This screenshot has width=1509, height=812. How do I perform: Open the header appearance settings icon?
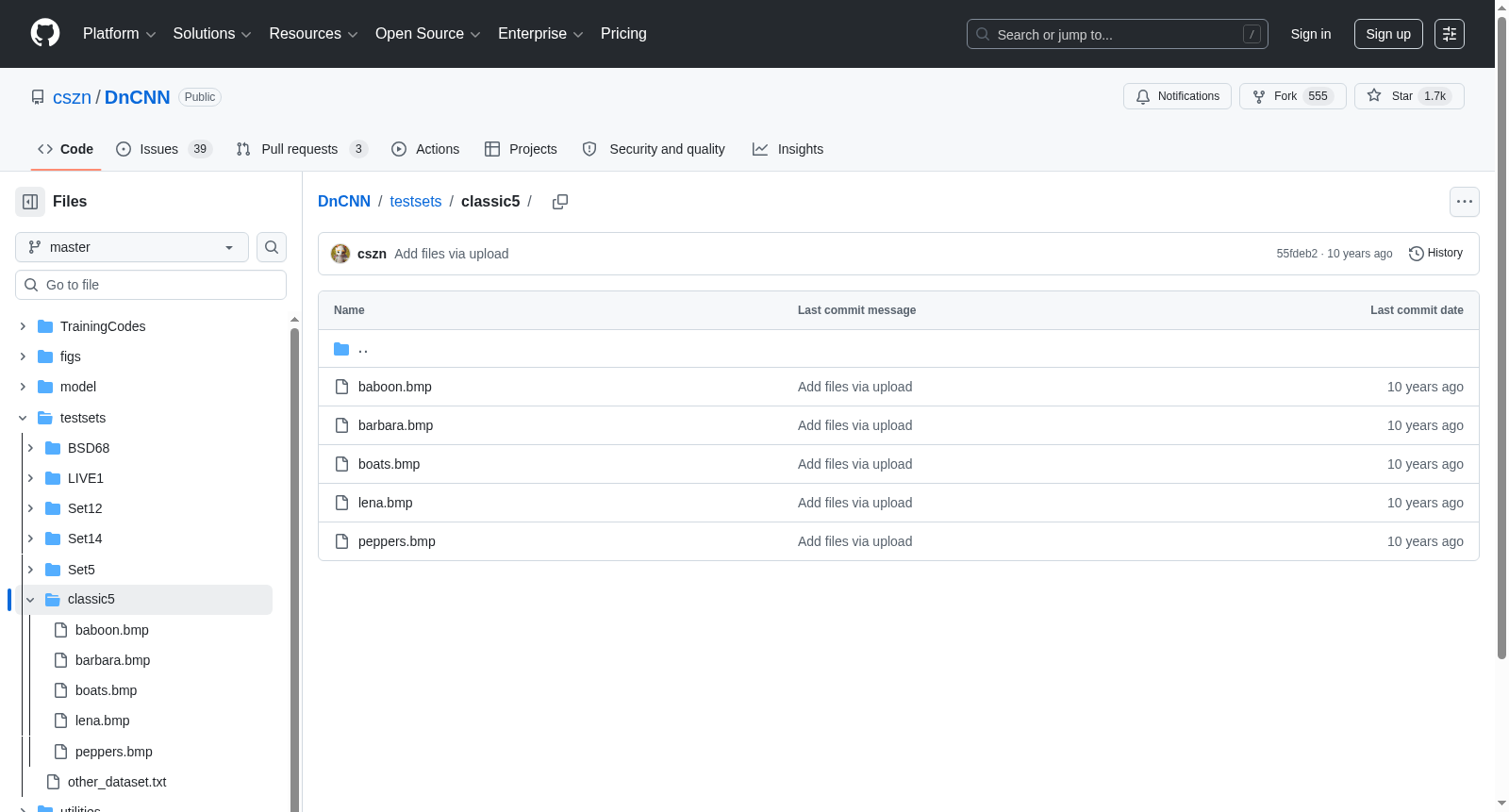click(x=1450, y=34)
